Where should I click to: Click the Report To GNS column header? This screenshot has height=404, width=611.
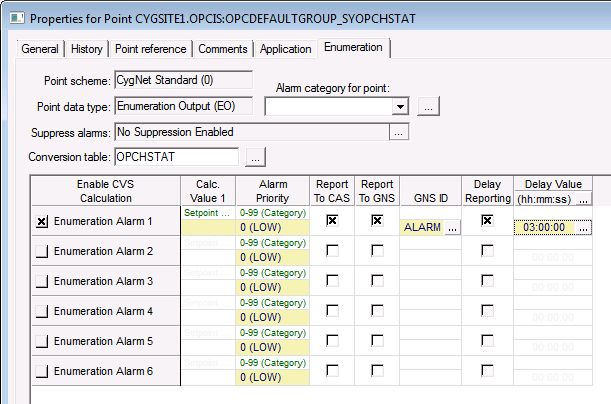click(377, 191)
